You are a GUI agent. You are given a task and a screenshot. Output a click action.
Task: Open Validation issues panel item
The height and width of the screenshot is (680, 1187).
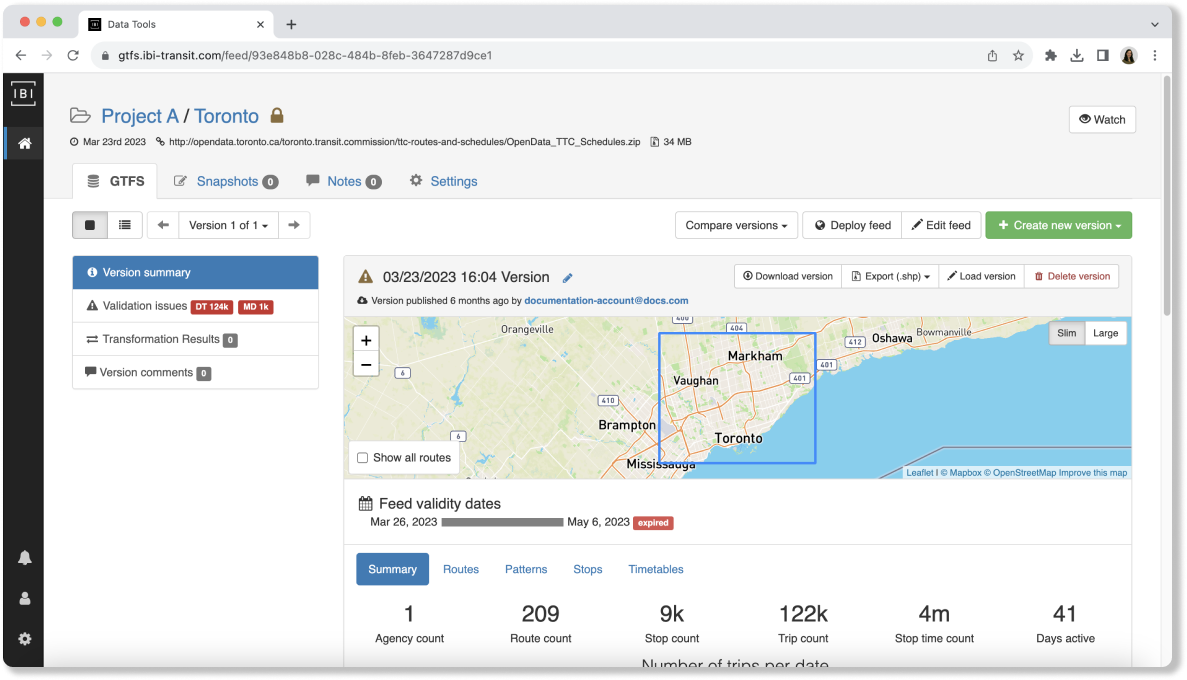pyautogui.click(x=195, y=306)
